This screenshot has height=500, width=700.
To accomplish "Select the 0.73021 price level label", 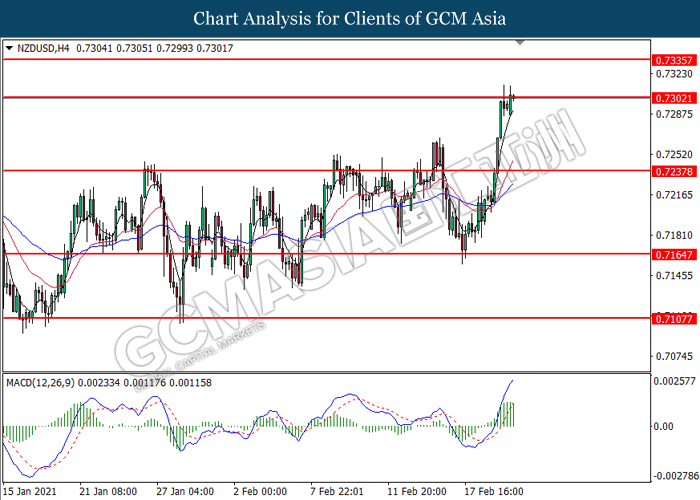I will (x=674, y=98).
